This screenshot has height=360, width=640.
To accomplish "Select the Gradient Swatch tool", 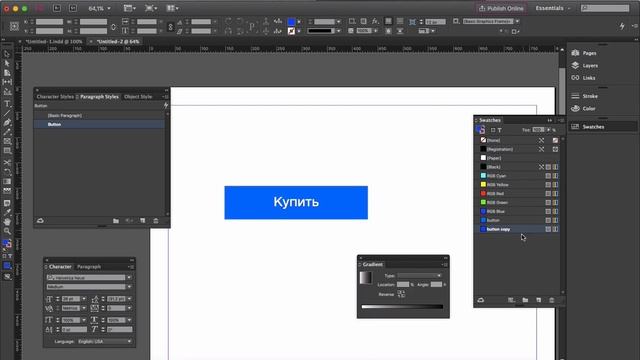I will pos(7,181).
